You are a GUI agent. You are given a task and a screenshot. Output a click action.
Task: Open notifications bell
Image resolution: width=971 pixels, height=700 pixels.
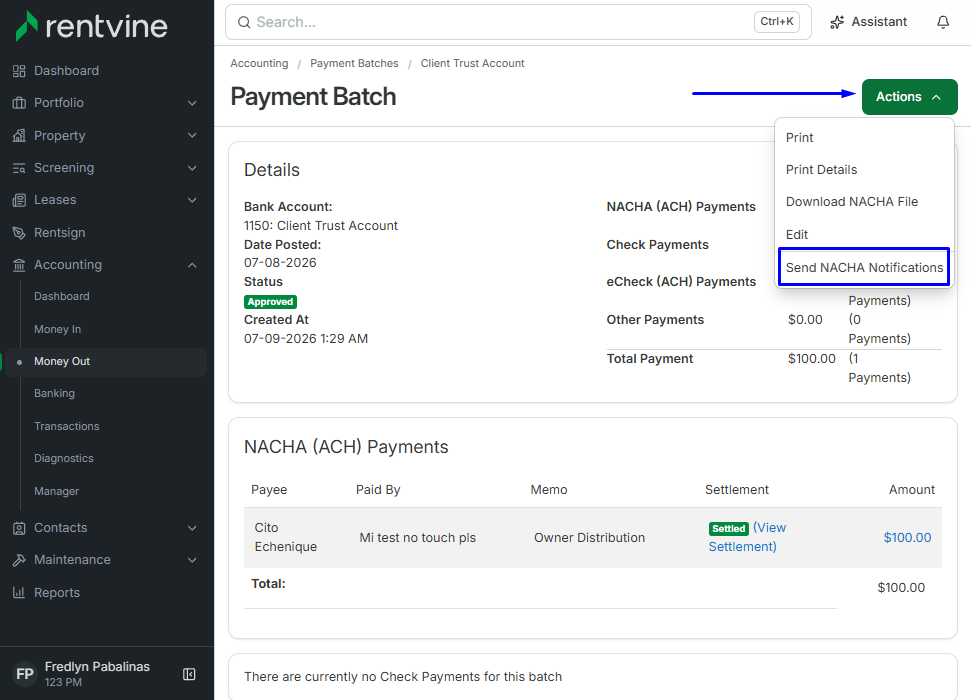coord(943,22)
